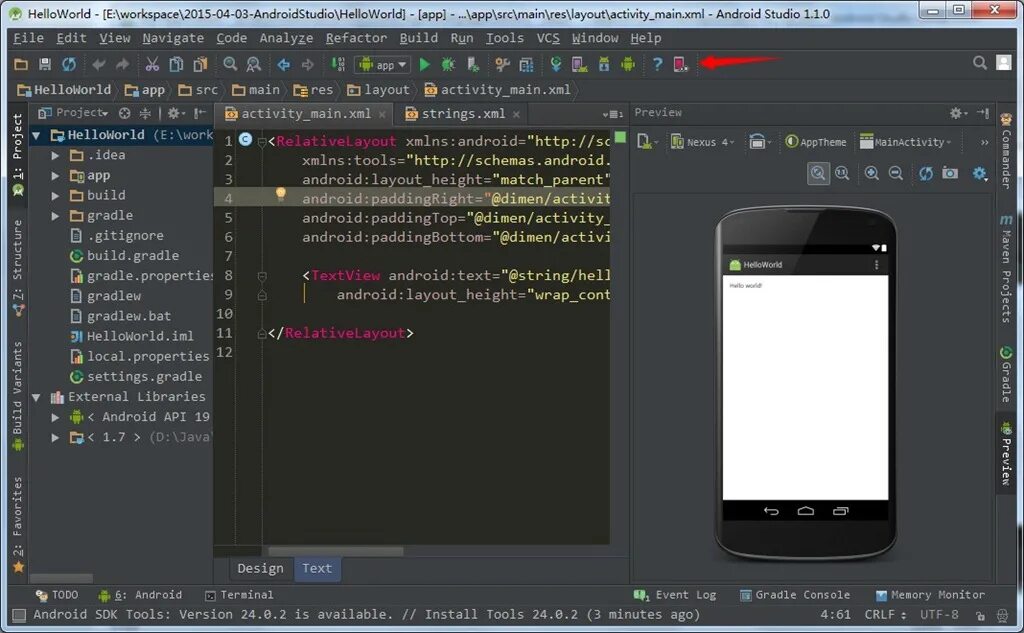Click the Attach debugger to process icon
The height and width of the screenshot is (633, 1024).
[473, 64]
